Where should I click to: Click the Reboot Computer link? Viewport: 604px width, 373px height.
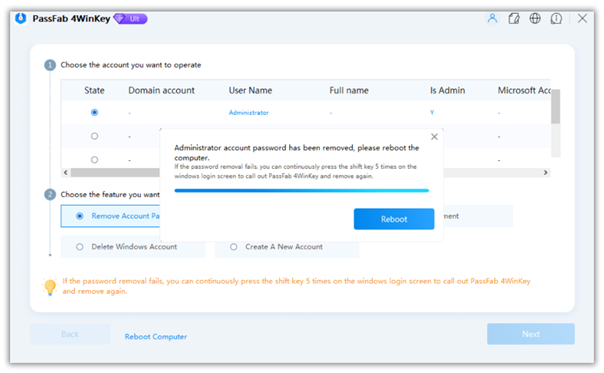[x=156, y=336]
